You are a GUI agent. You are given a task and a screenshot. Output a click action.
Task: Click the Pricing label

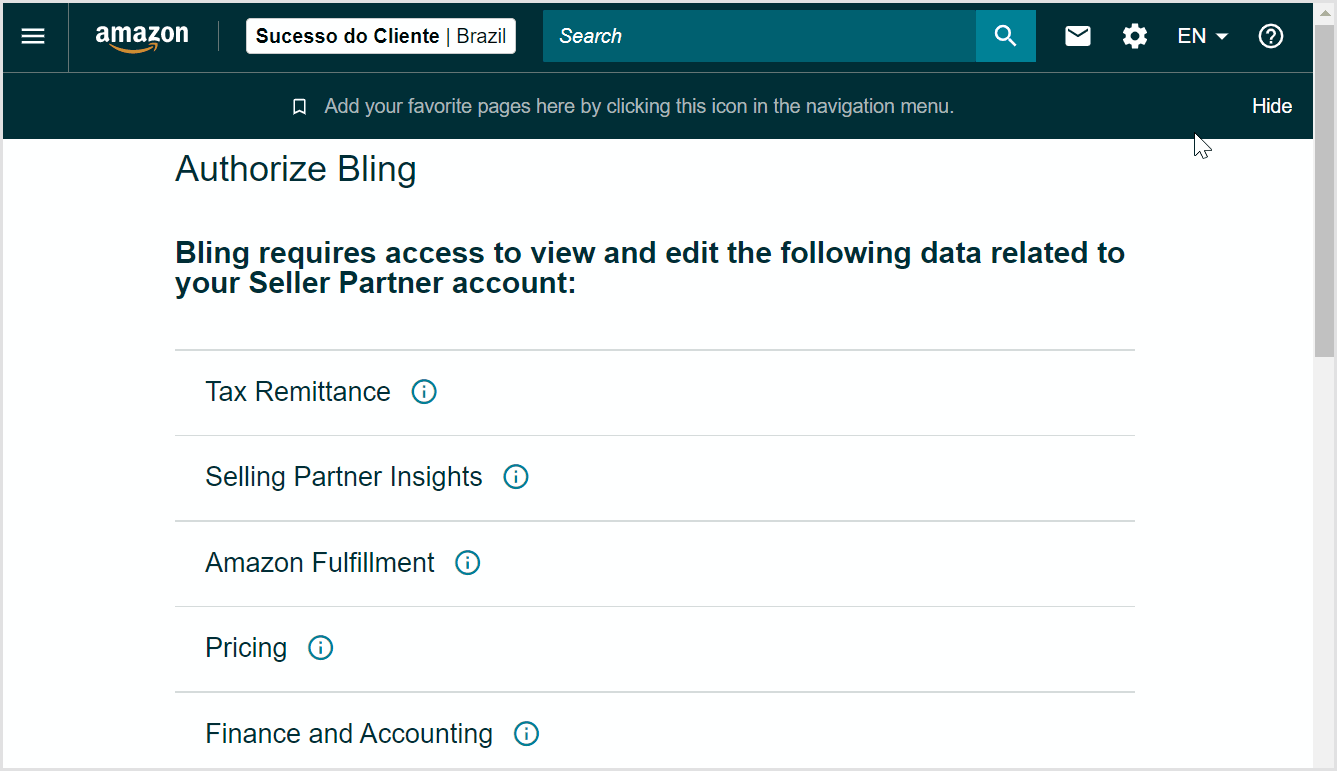click(x=246, y=648)
